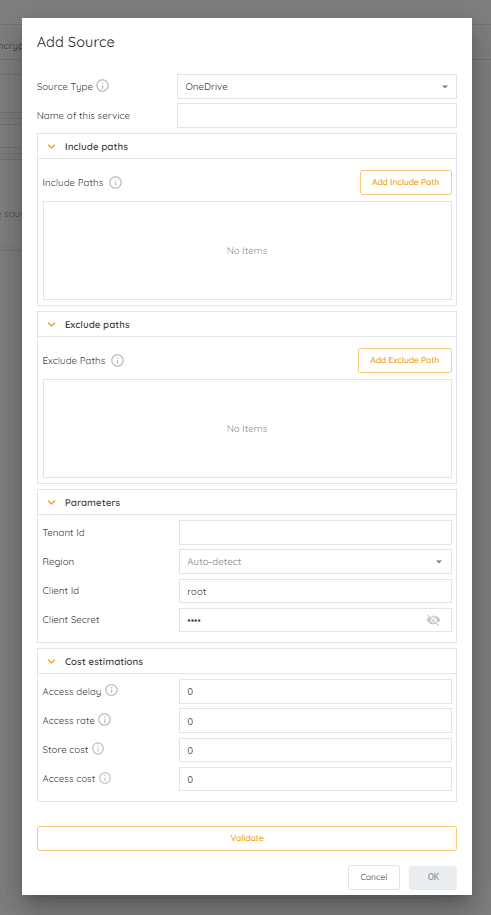Collapse the Cost estimations section
This screenshot has height=915, width=491.
click(x=51, y=661)
